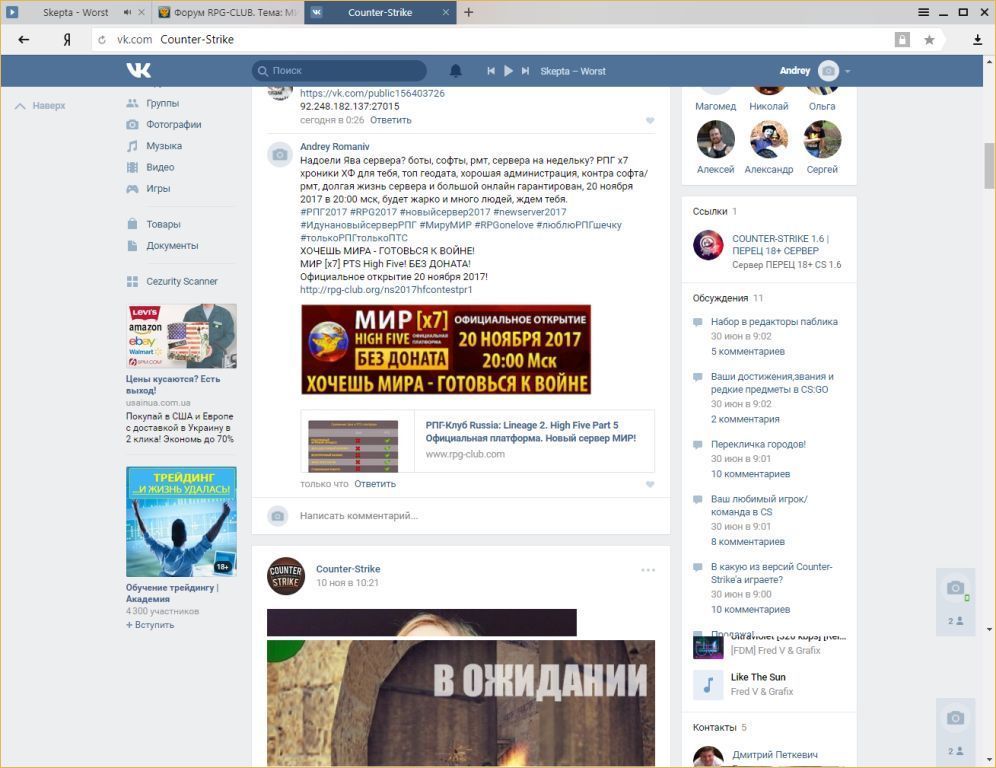Open the rpg-club.org link in the comment
The image size is (996, 768).
[386, 290]
